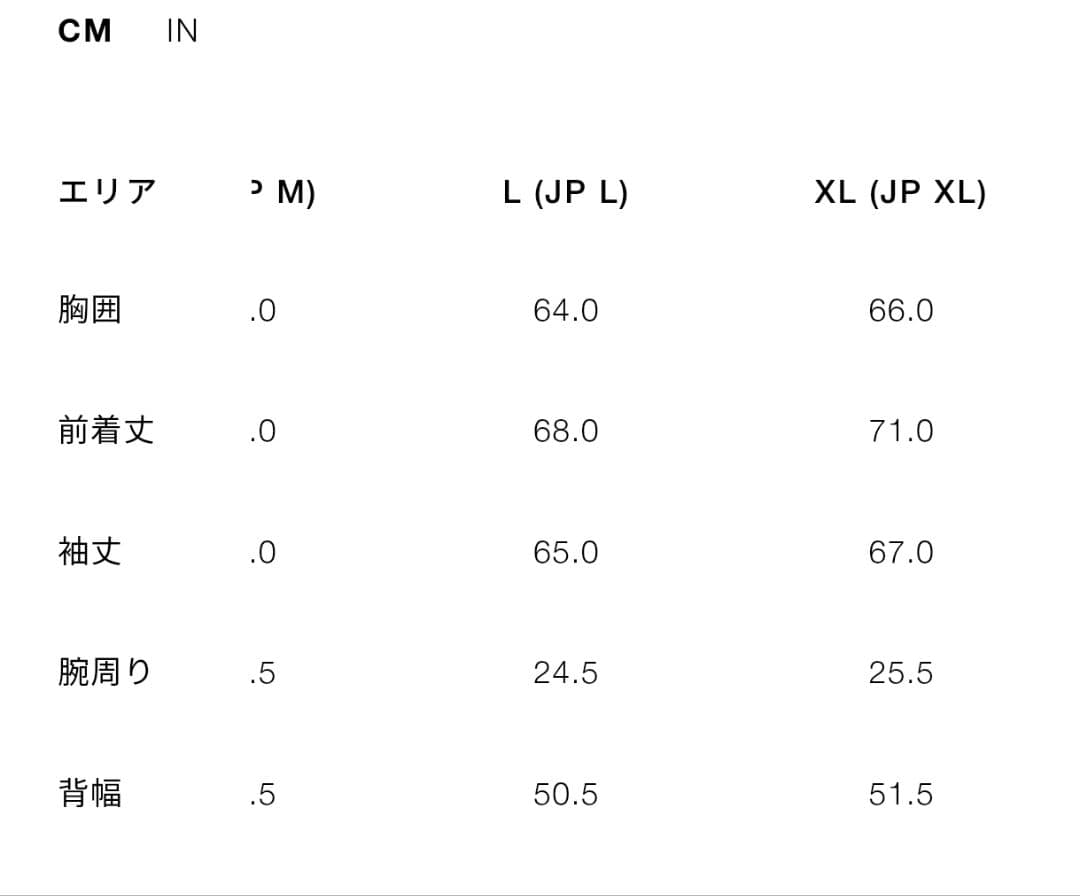
Task: Click the 胸囲 row label
Action: (x=92, y=310)
